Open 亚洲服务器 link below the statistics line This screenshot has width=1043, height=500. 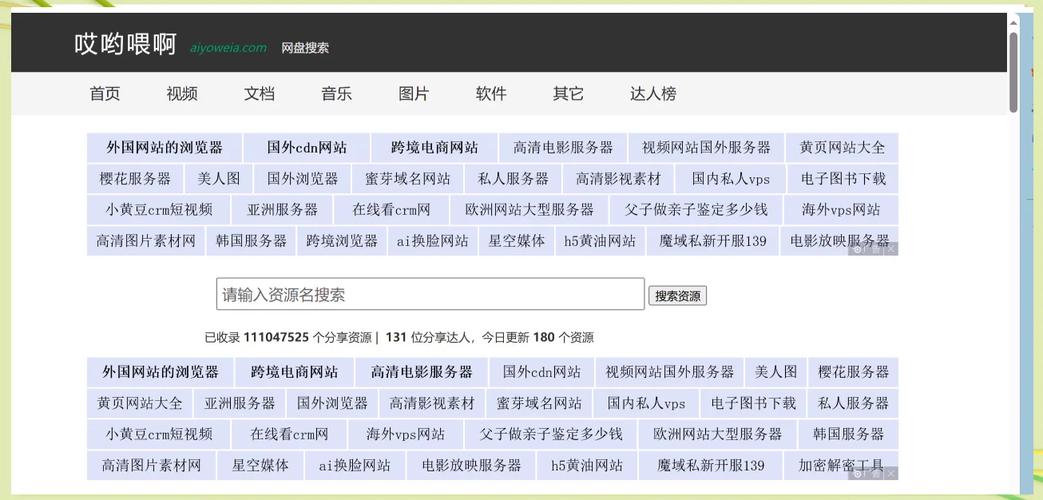pyautogui.click(x=239, y=404)
